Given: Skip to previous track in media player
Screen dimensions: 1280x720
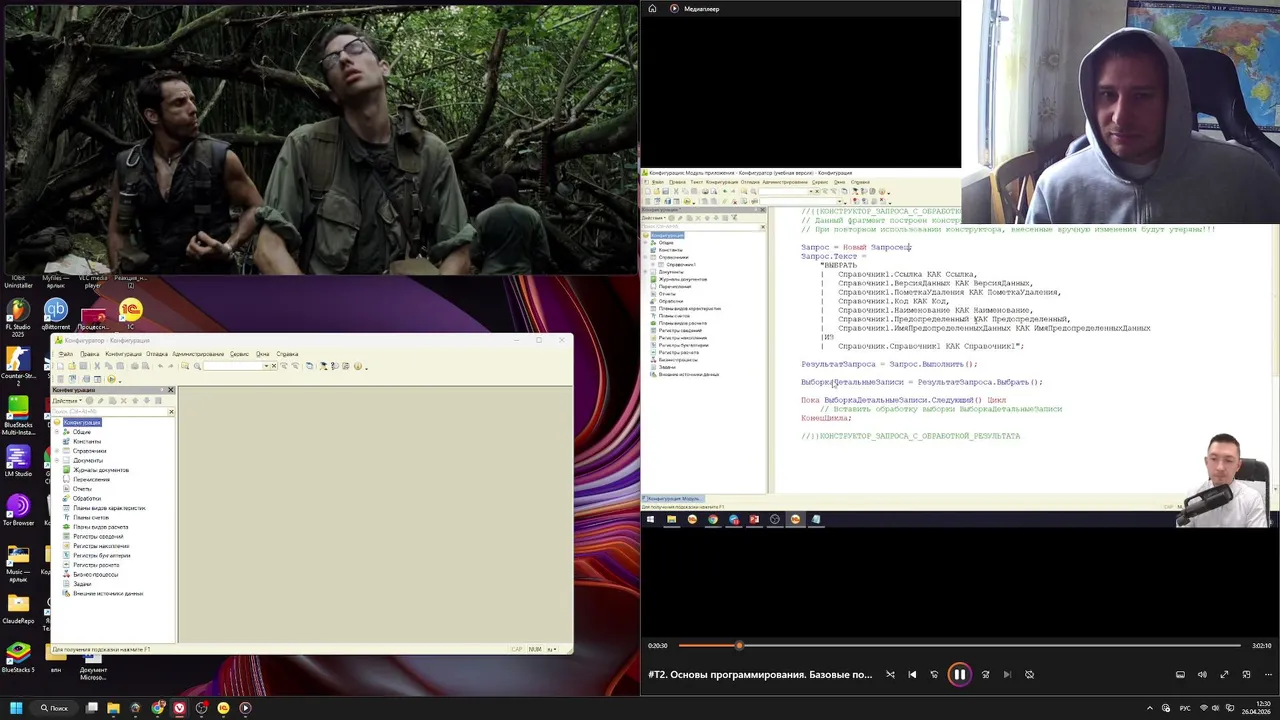Looking at the screenshot, I should click(x=912, y=674).
